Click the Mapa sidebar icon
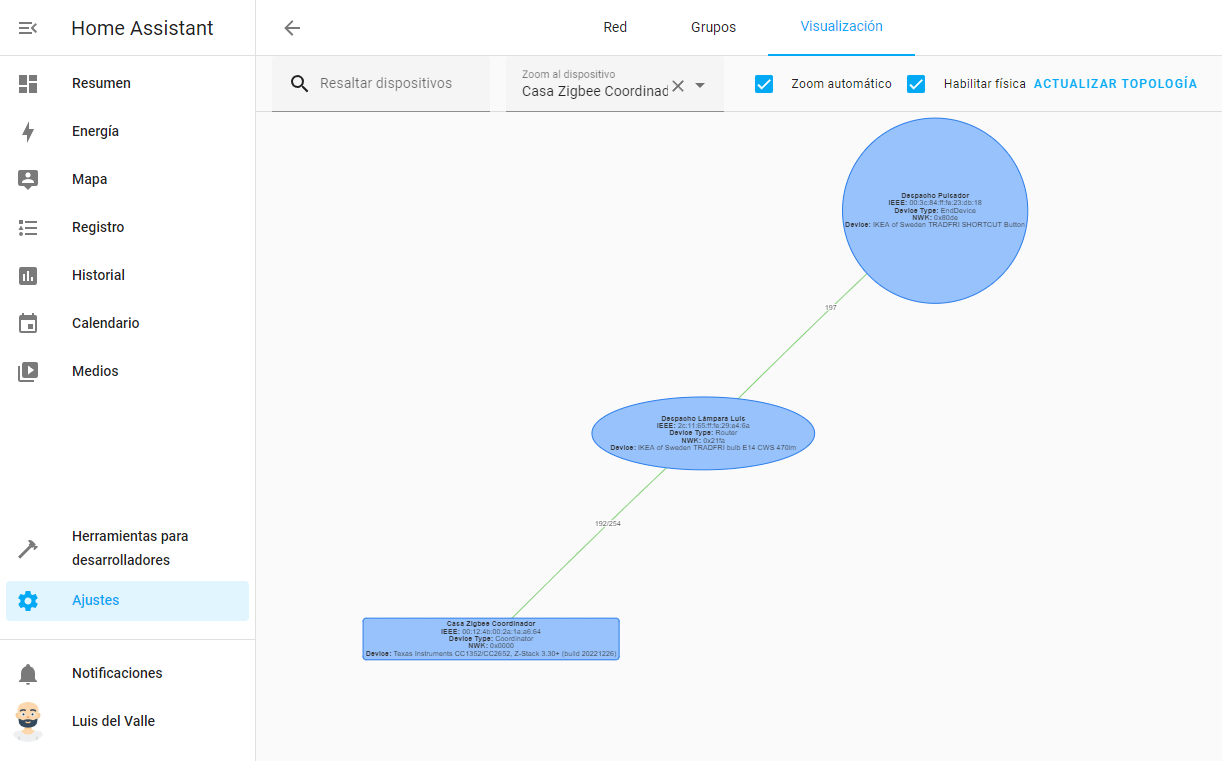Viewport: 1222px width, 761px height. pyautogui.click(x=28, y=180)
